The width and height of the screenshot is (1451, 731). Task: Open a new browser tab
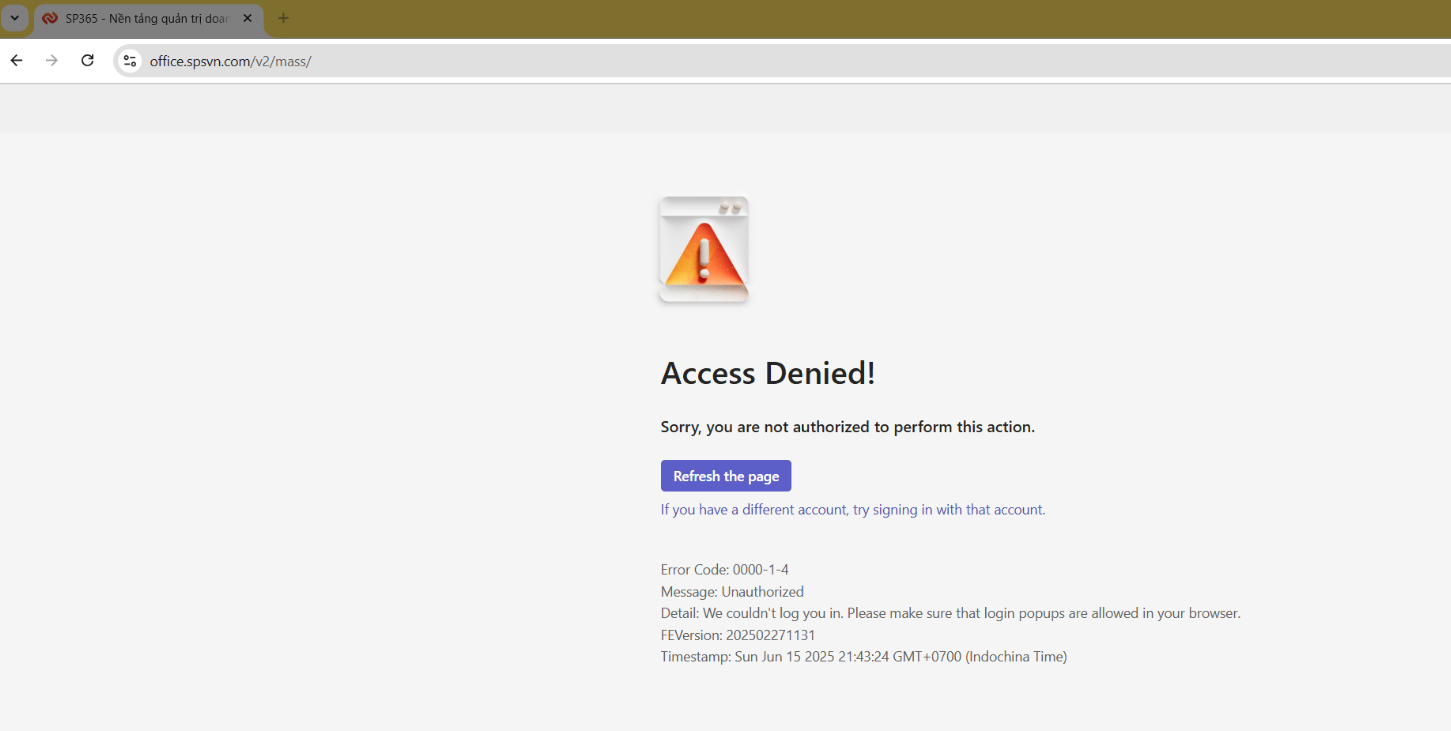pyautogui.click(x=283, y=18)
